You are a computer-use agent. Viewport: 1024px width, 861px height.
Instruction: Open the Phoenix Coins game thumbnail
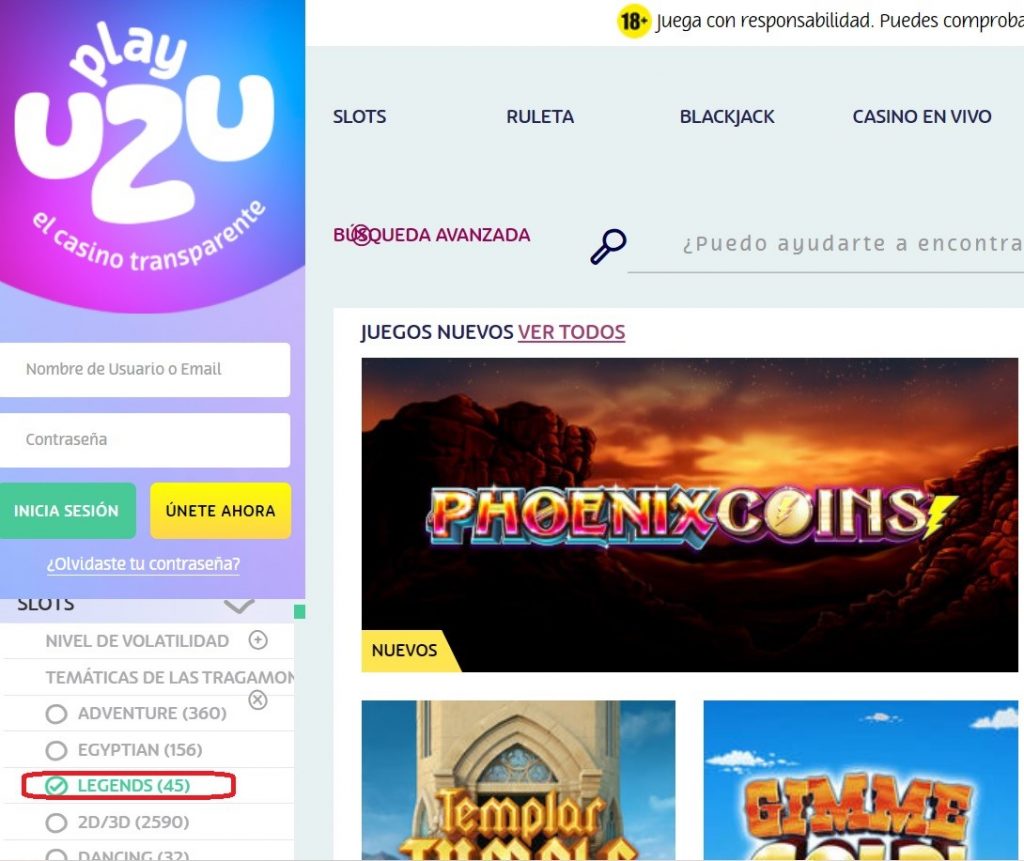point(690,515)
